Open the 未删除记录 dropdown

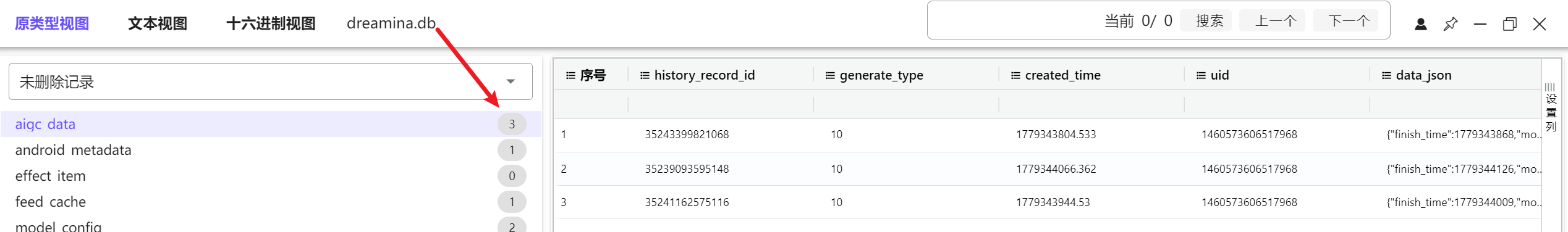point(270,81)
